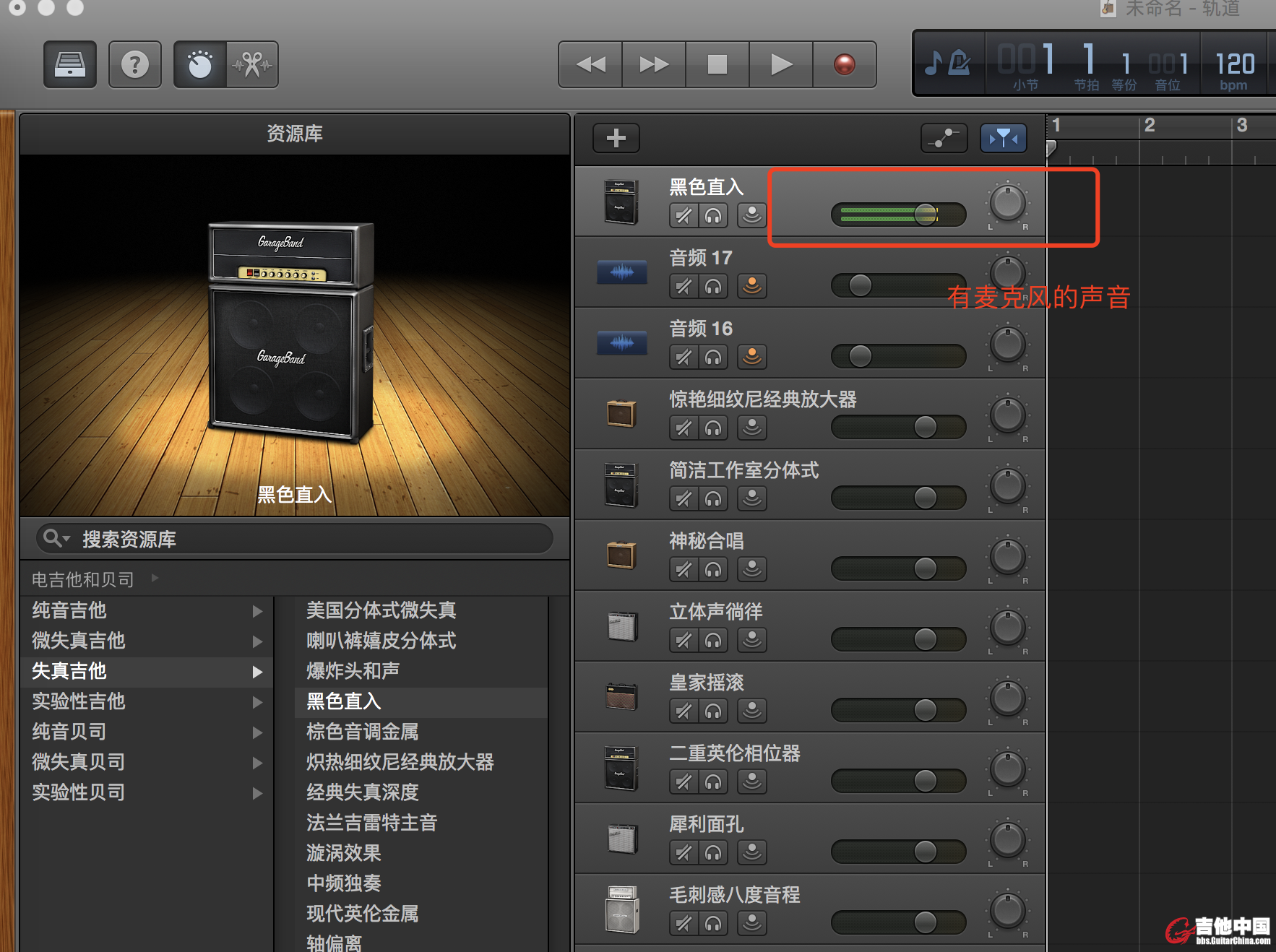Add a new track with plus button
This screenshot has width=1276, height=952.
click(616, 137)
